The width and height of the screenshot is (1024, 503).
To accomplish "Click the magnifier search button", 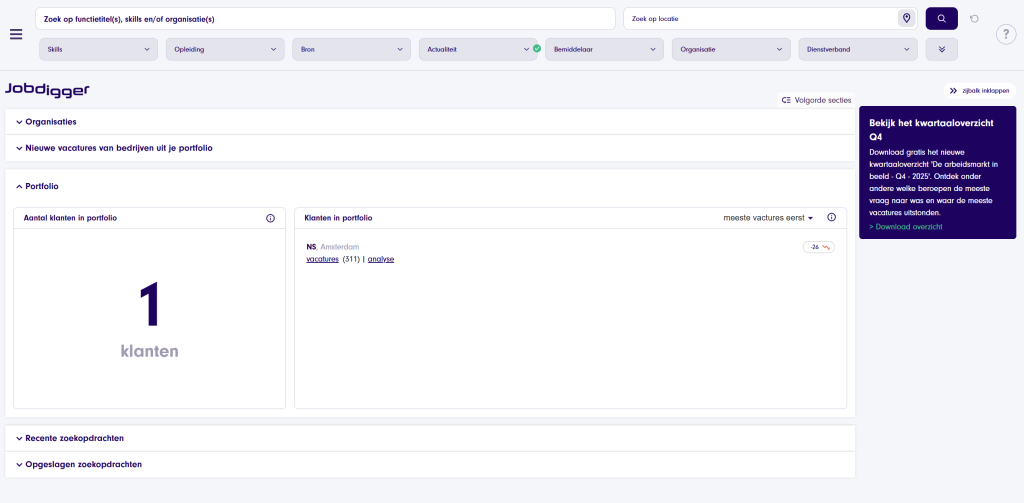I will point(941,18).
